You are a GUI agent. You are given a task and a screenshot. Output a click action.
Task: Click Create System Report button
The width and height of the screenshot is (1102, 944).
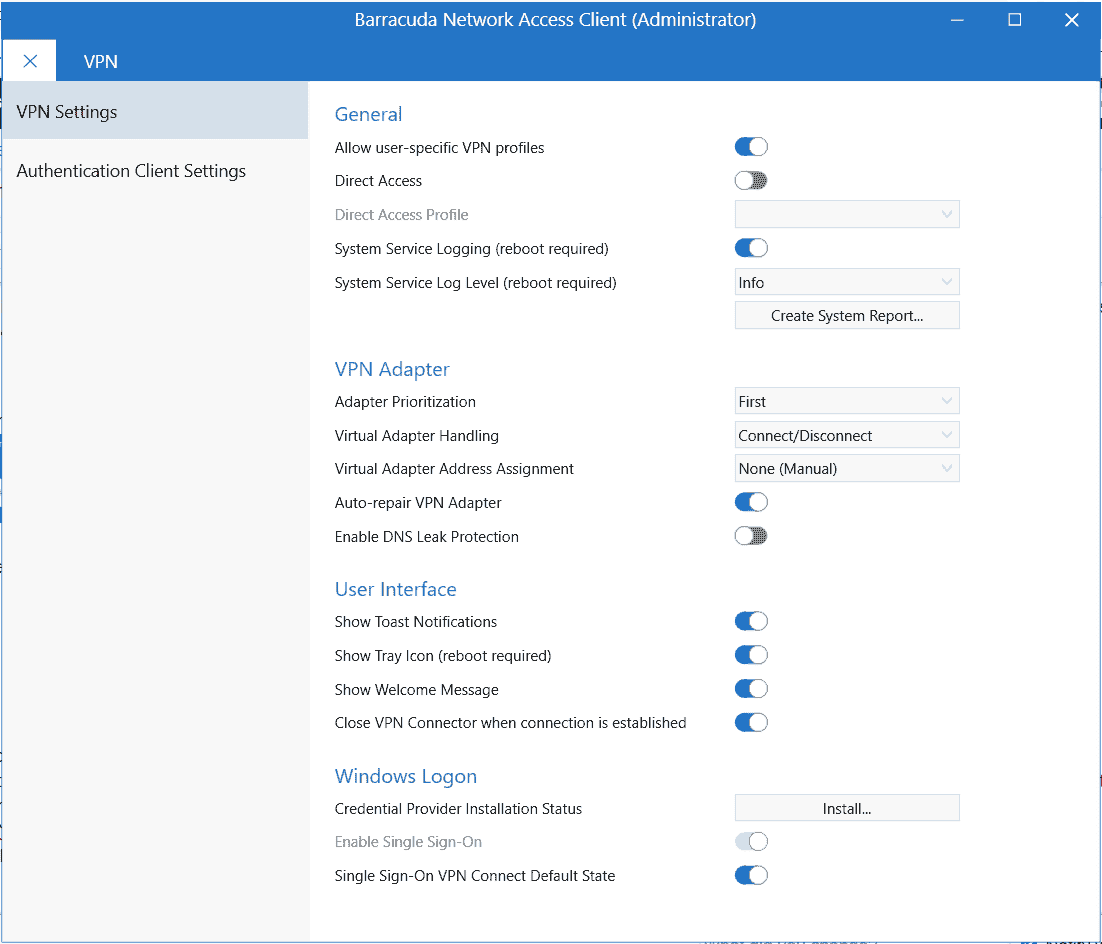click(x=847, y=316)
